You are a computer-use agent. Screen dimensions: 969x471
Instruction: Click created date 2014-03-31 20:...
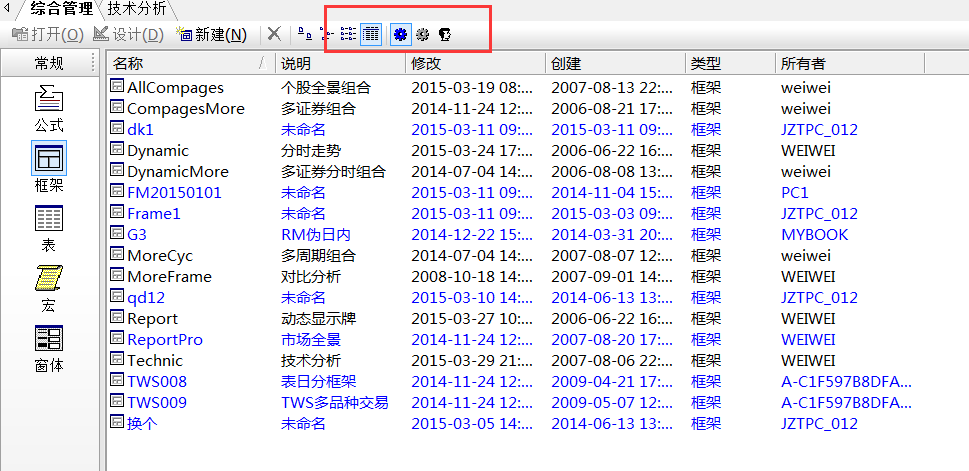pyautogui.click(x=612, y=234)
